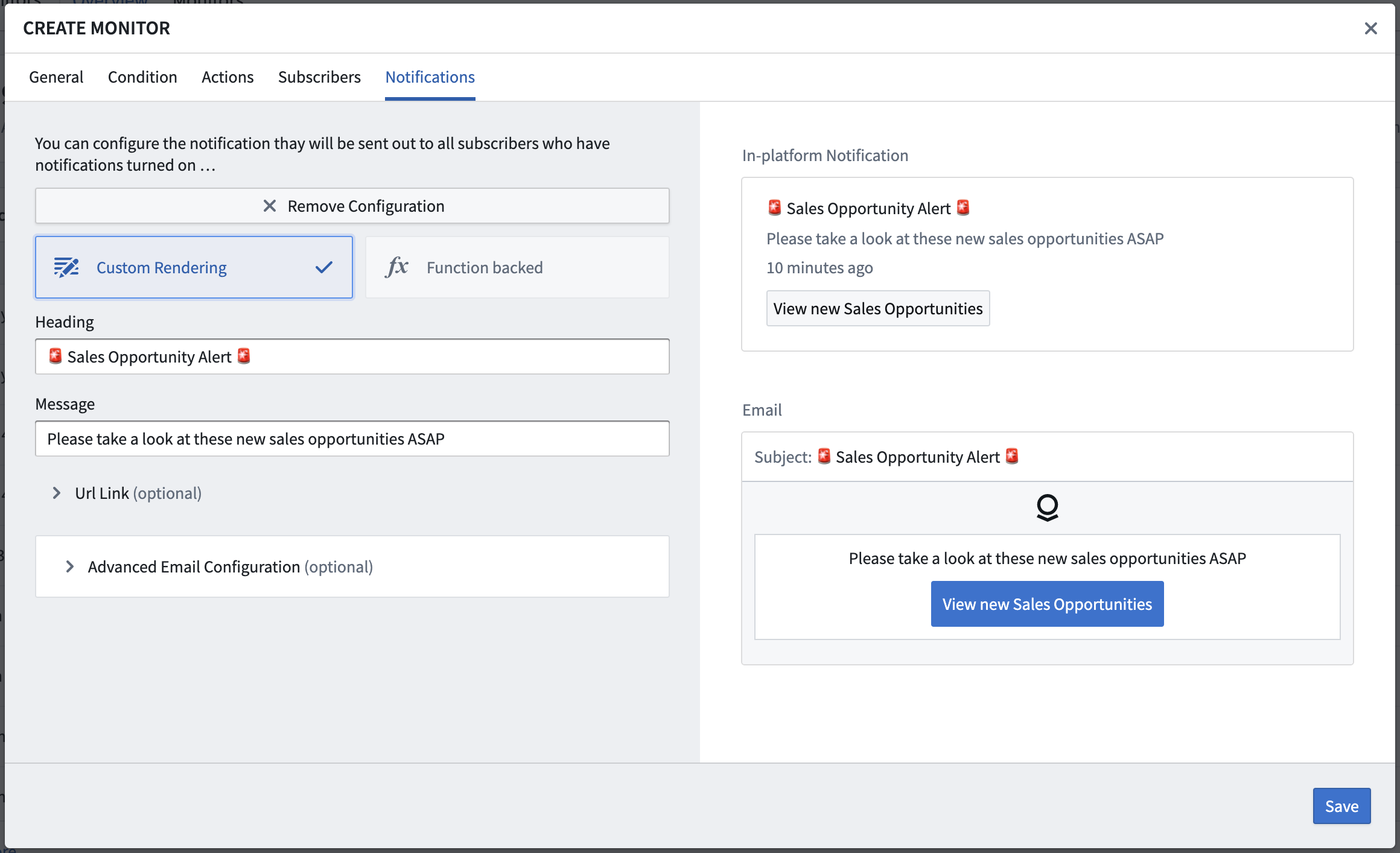Image resolution: width=1400 pixels, height=853 pixels.
Task: Click the Notifications tab
Action: 430,77
